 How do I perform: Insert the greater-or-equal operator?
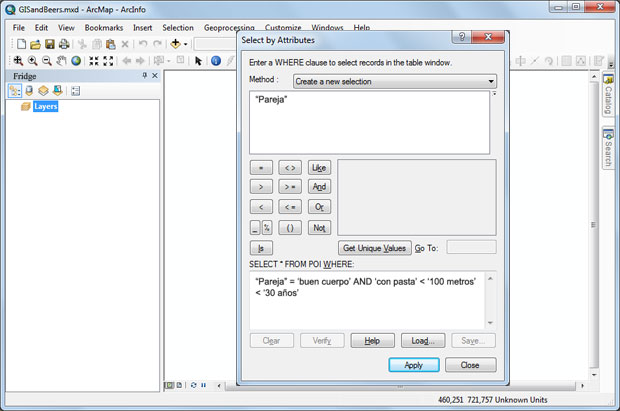(x=290, y=187)
